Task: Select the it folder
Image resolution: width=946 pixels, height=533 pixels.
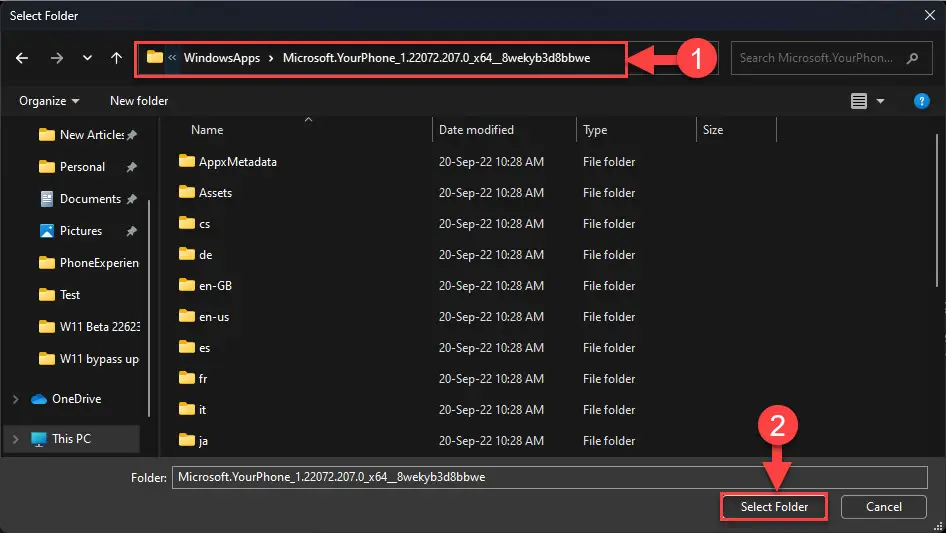Action: [x=202, y=410]
